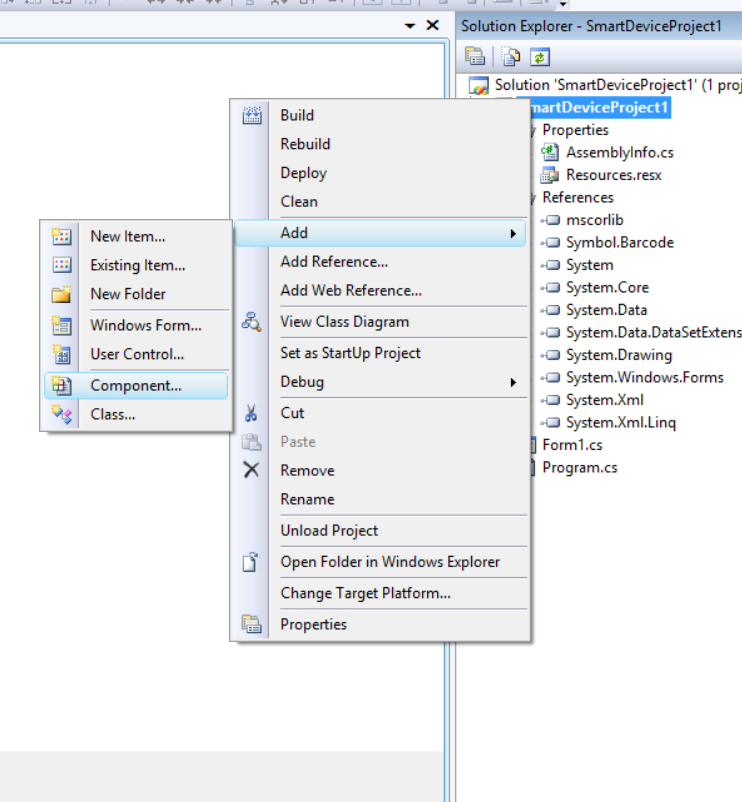Click the System.Xml.Linq reference icon
The width and height of the screenshot is (742, 802).
pos(551,422)
